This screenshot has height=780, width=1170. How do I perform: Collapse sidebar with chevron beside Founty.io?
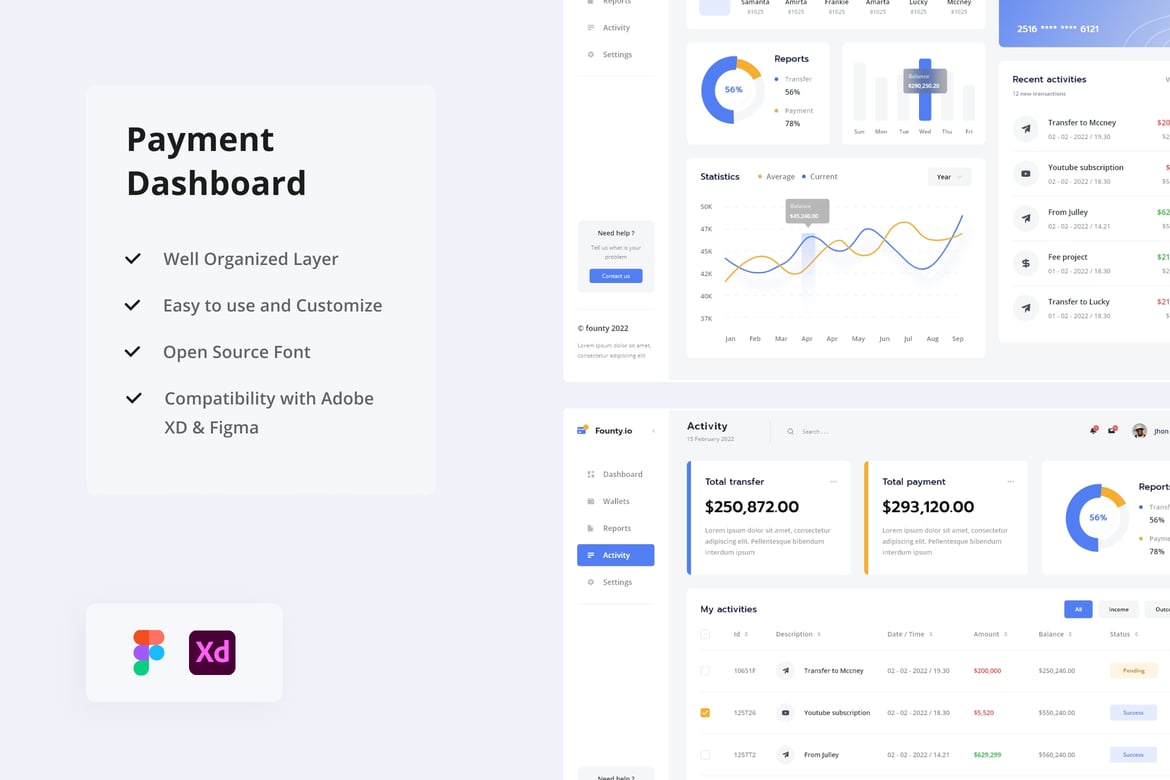point(654,431)
